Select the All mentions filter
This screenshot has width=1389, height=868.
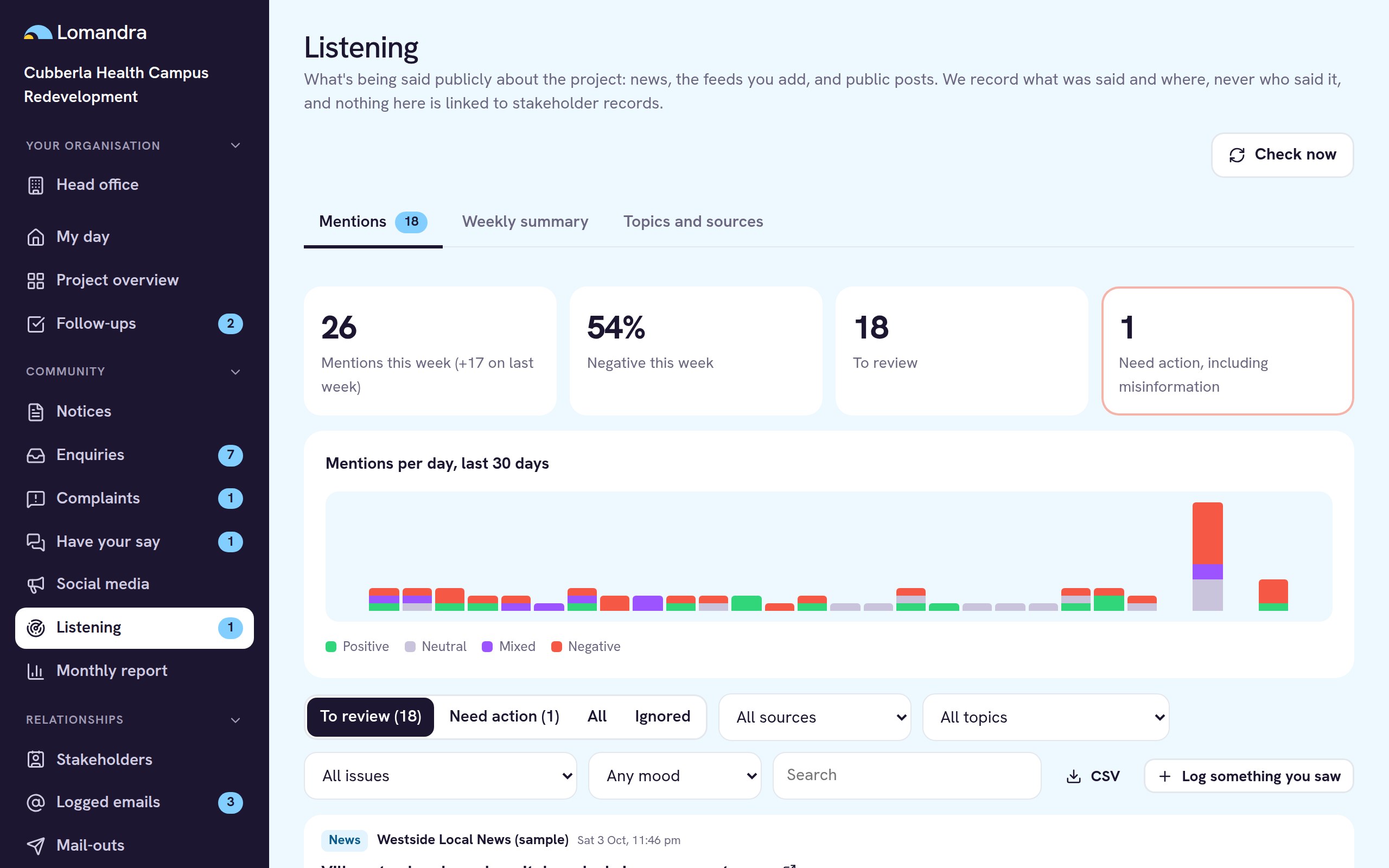pos(596,717)
